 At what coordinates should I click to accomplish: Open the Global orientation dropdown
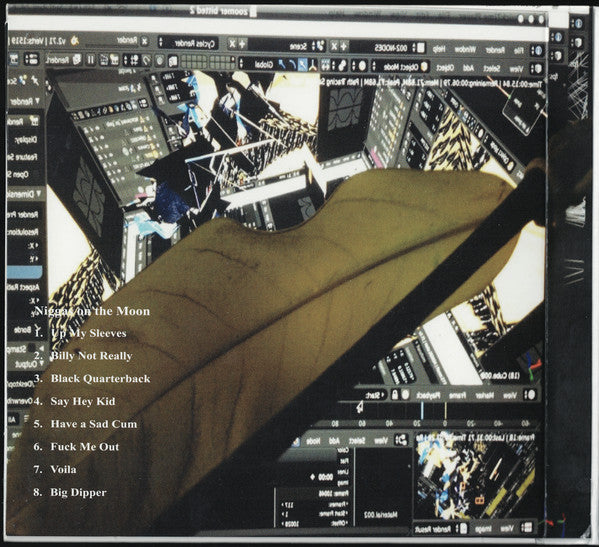(256, 64)
